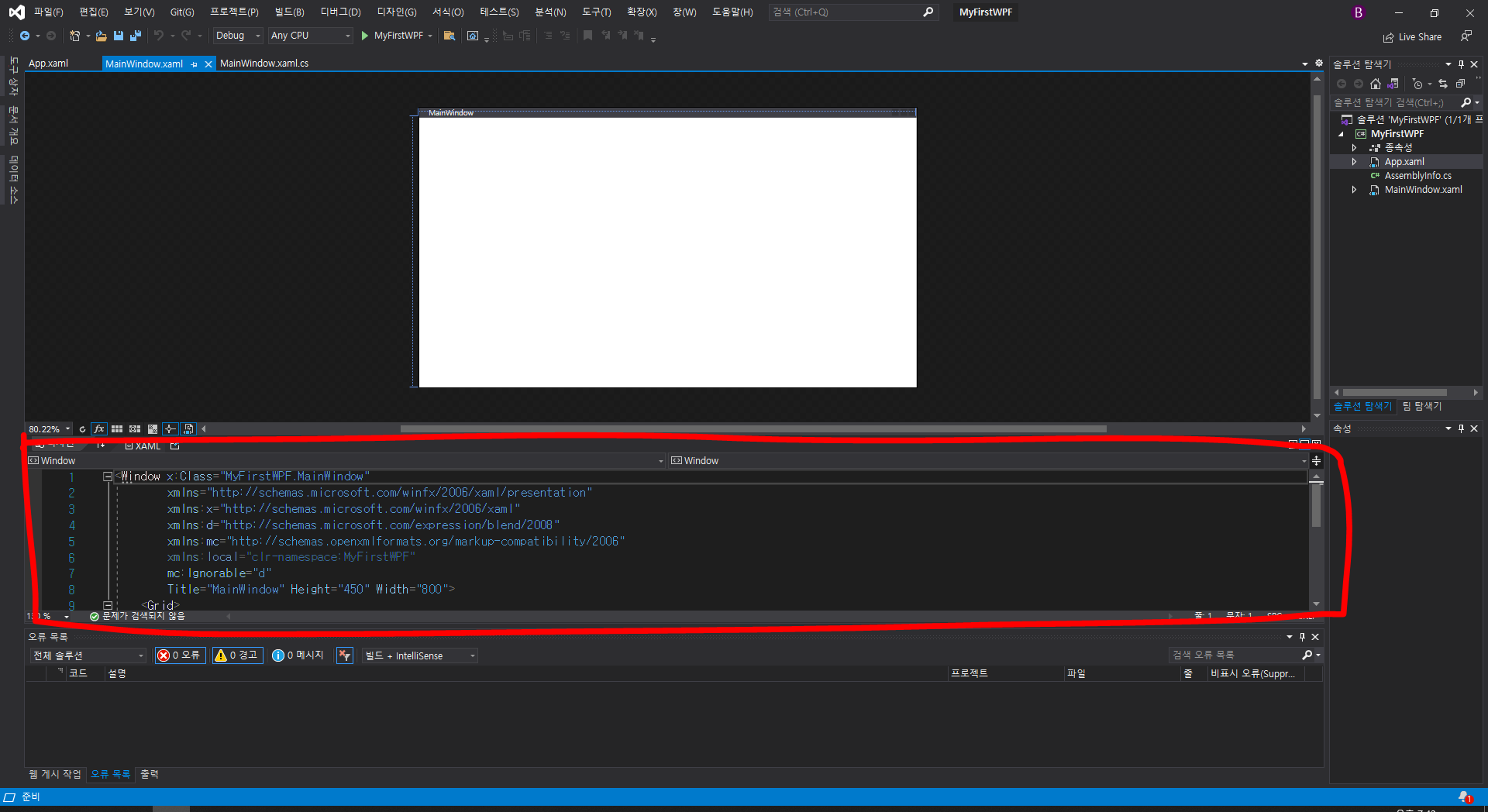
Task: Switch to the App.xaml editor tab
Action: [48, 64]
